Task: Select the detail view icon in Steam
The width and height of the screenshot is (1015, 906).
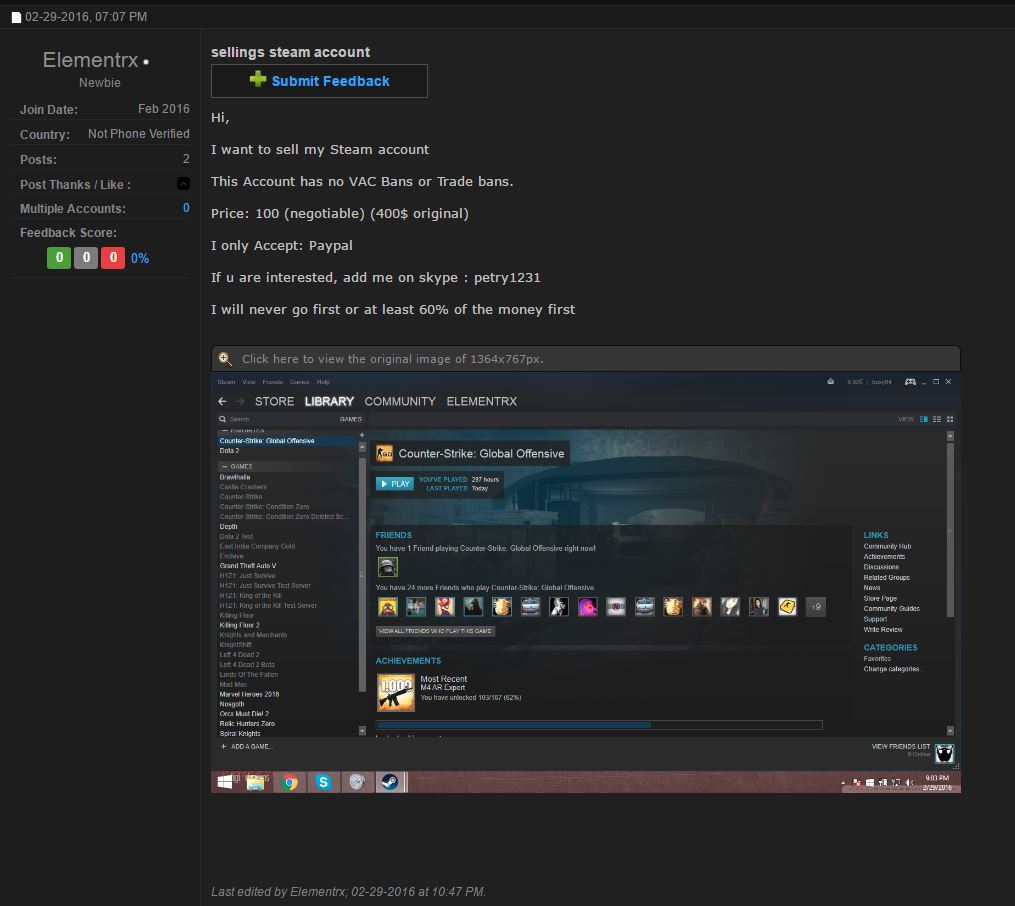Action: pos(924,419)
